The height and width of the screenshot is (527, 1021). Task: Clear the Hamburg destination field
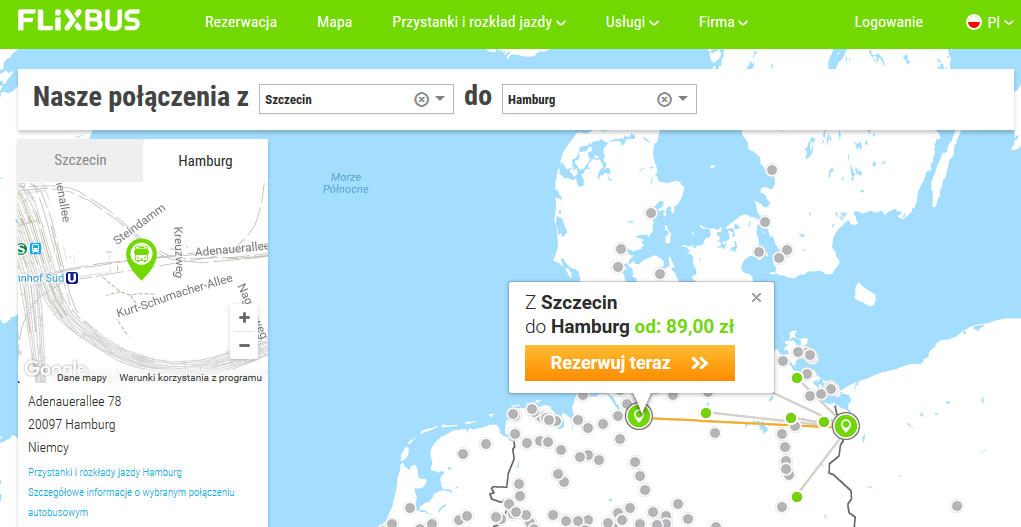pyautogui.click(x=664, y=99)
